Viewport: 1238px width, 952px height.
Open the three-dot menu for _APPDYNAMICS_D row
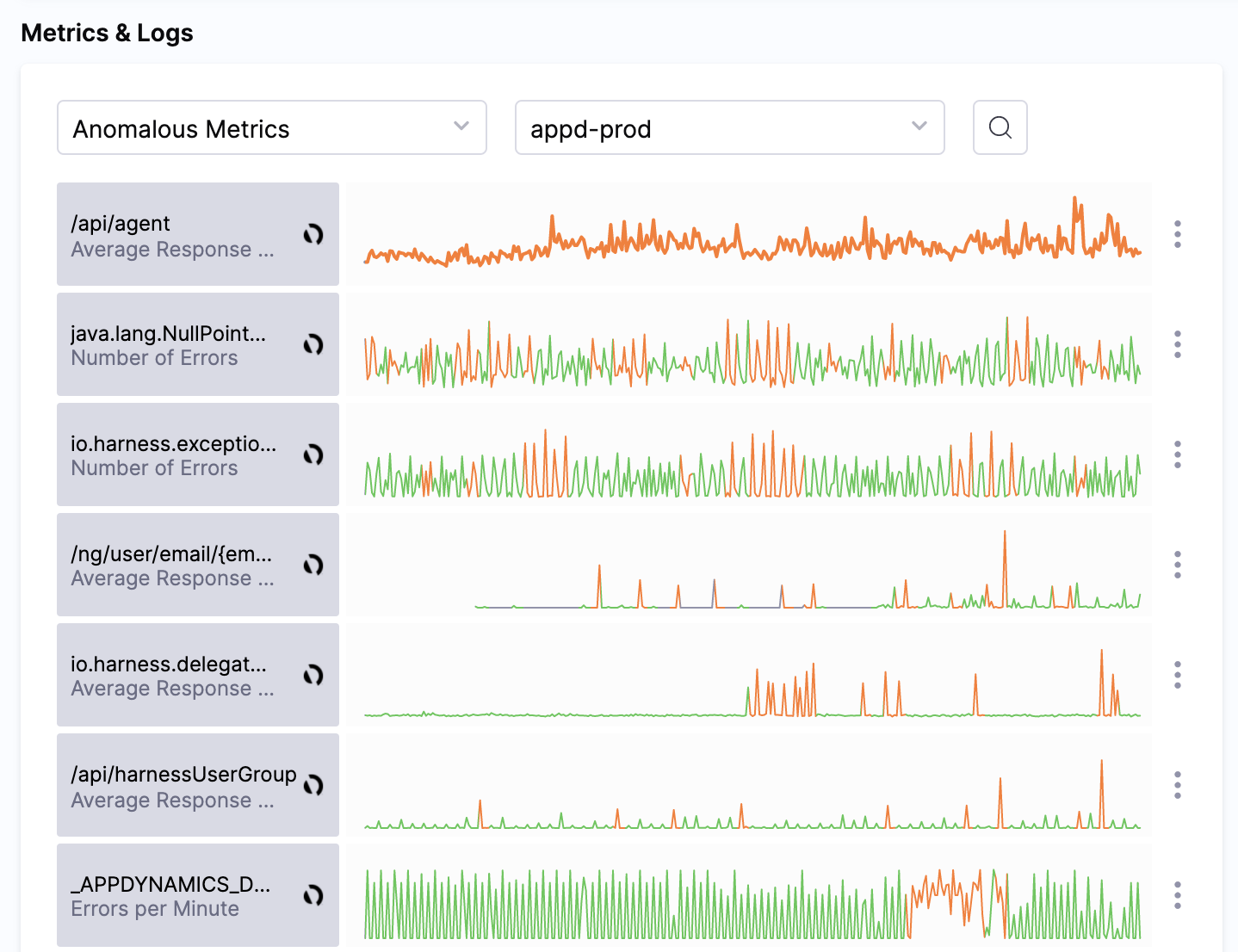[1177, 895]
